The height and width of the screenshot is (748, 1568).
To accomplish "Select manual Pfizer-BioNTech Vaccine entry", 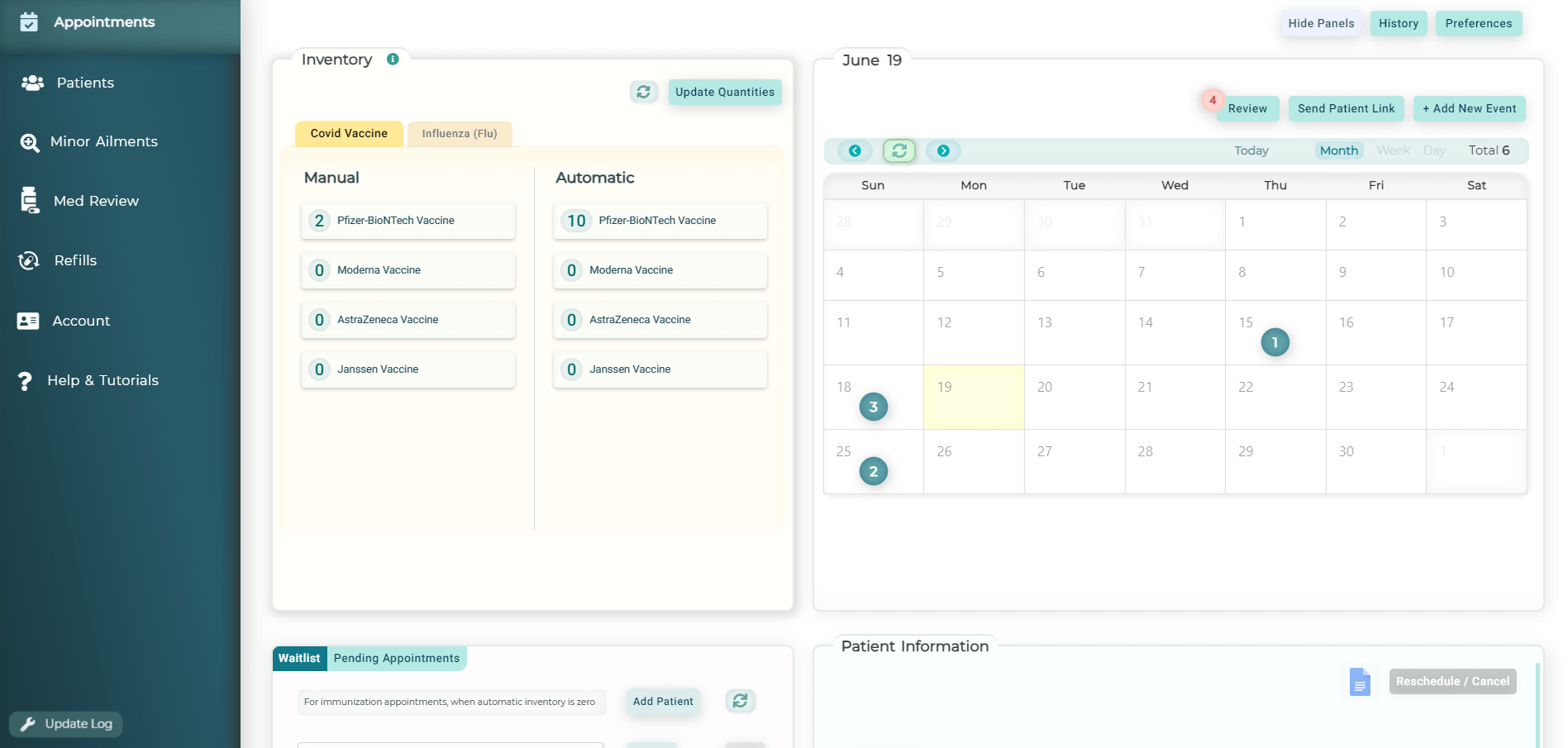I will point(408,221).
